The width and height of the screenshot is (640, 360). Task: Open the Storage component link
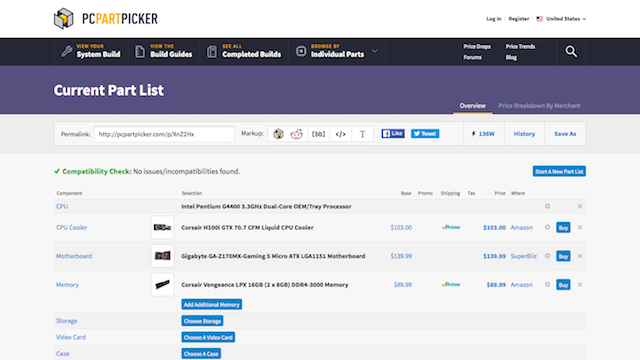(x=67, y=321)
